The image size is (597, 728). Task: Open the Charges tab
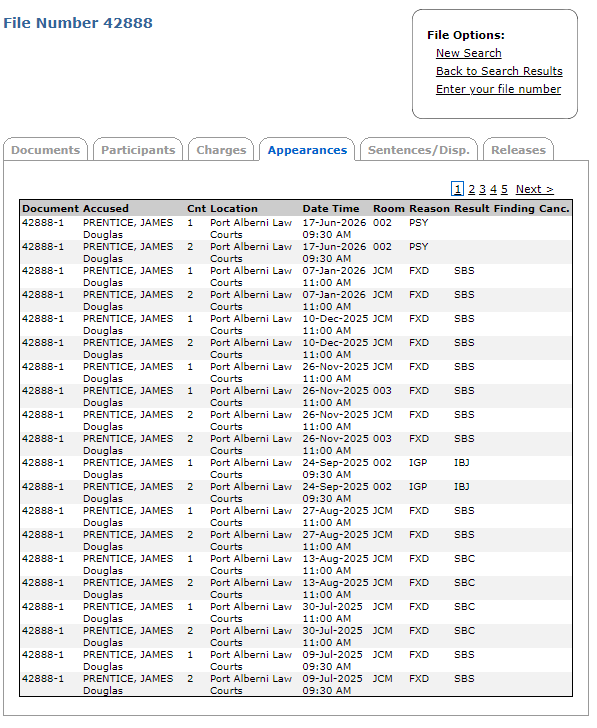click(221, 150)
